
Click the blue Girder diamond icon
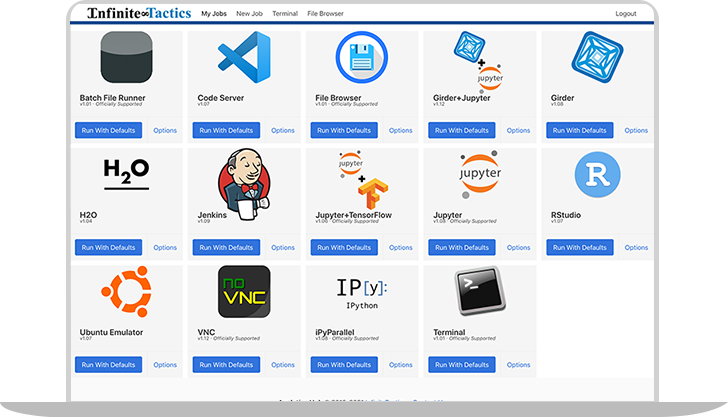pos(597,57)
